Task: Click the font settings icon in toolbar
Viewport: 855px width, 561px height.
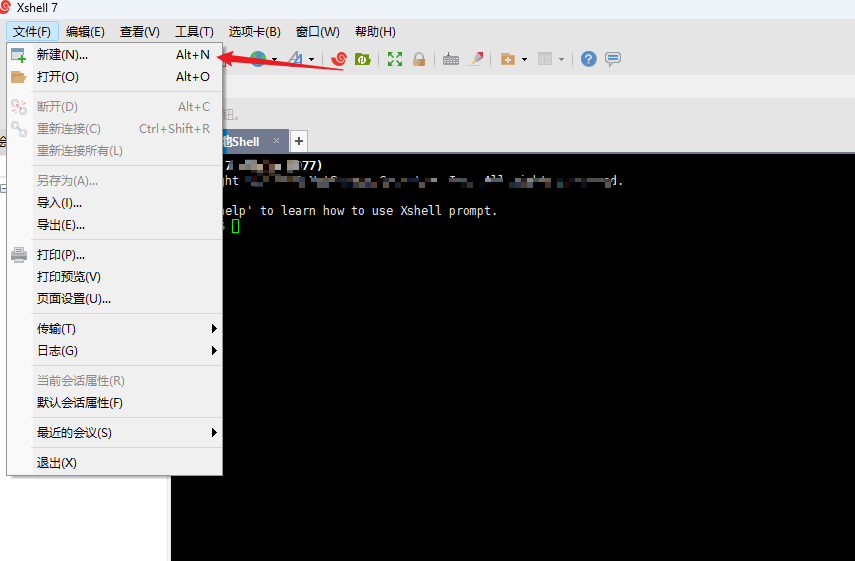Action: [x=295, y=58]
